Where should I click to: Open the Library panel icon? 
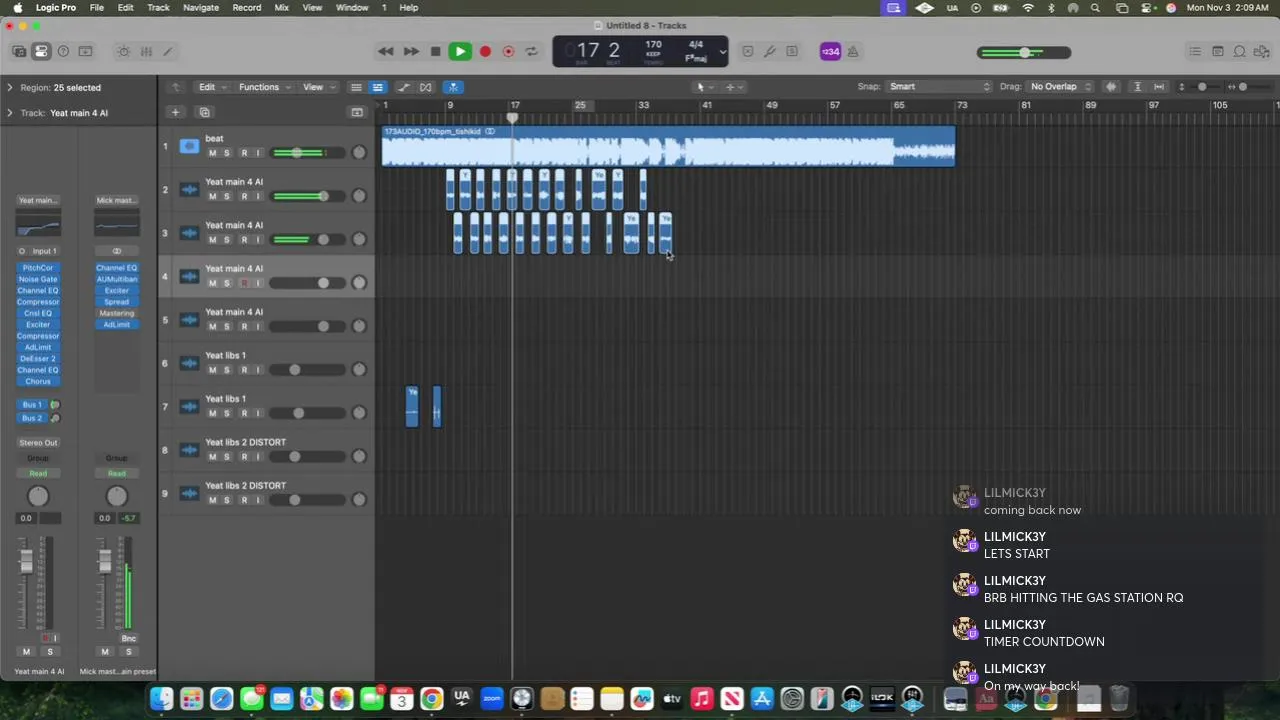point(19,51)
